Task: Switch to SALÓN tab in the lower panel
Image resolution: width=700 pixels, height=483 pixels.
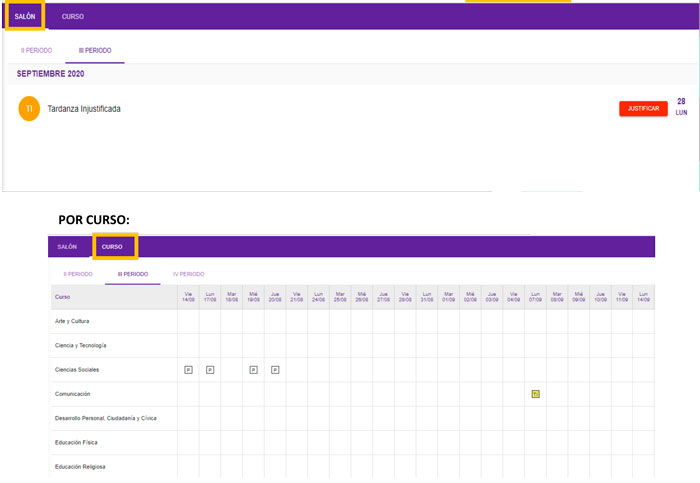Action: coord(67,246)
